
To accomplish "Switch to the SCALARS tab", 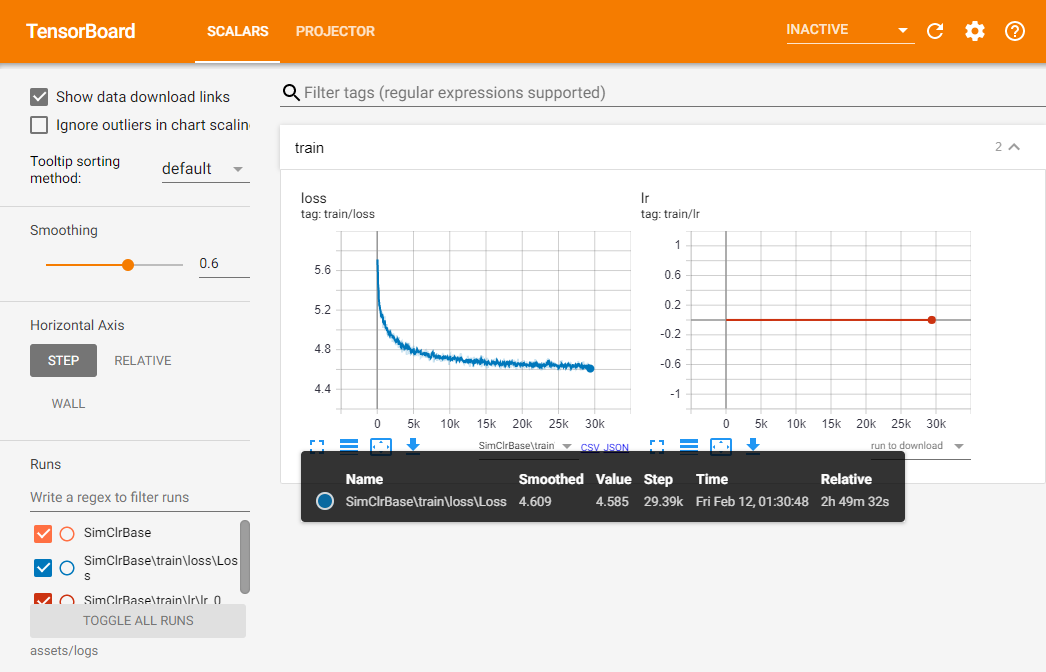I will [x=237, y=31].
